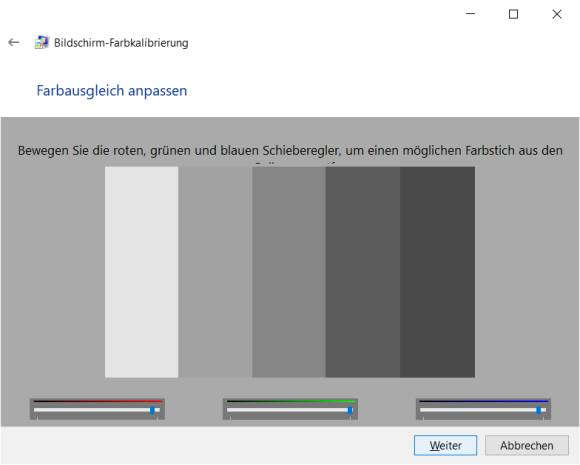The width and height of the screenshot is (580, 465).
Task: Minimize the calibration window
Action: (x=471, y=14)
